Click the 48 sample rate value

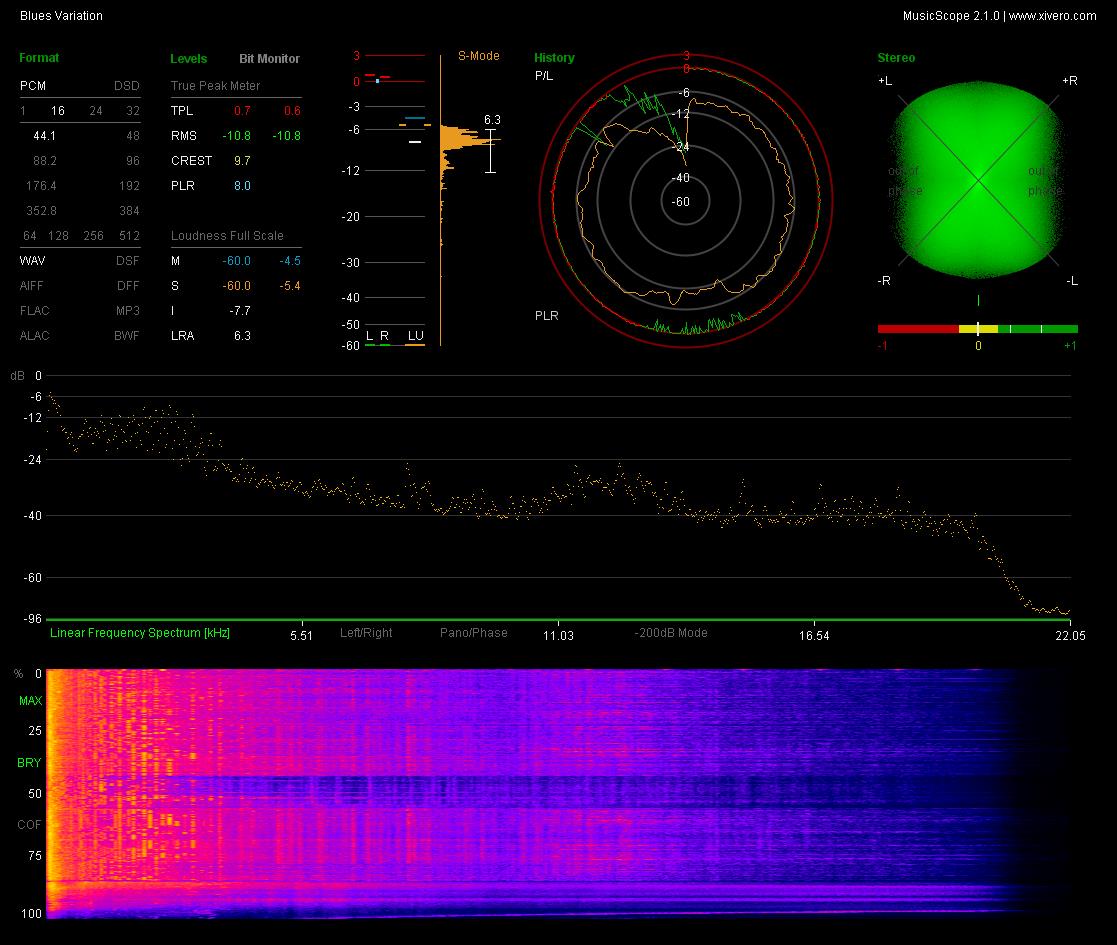click(133, 135)
